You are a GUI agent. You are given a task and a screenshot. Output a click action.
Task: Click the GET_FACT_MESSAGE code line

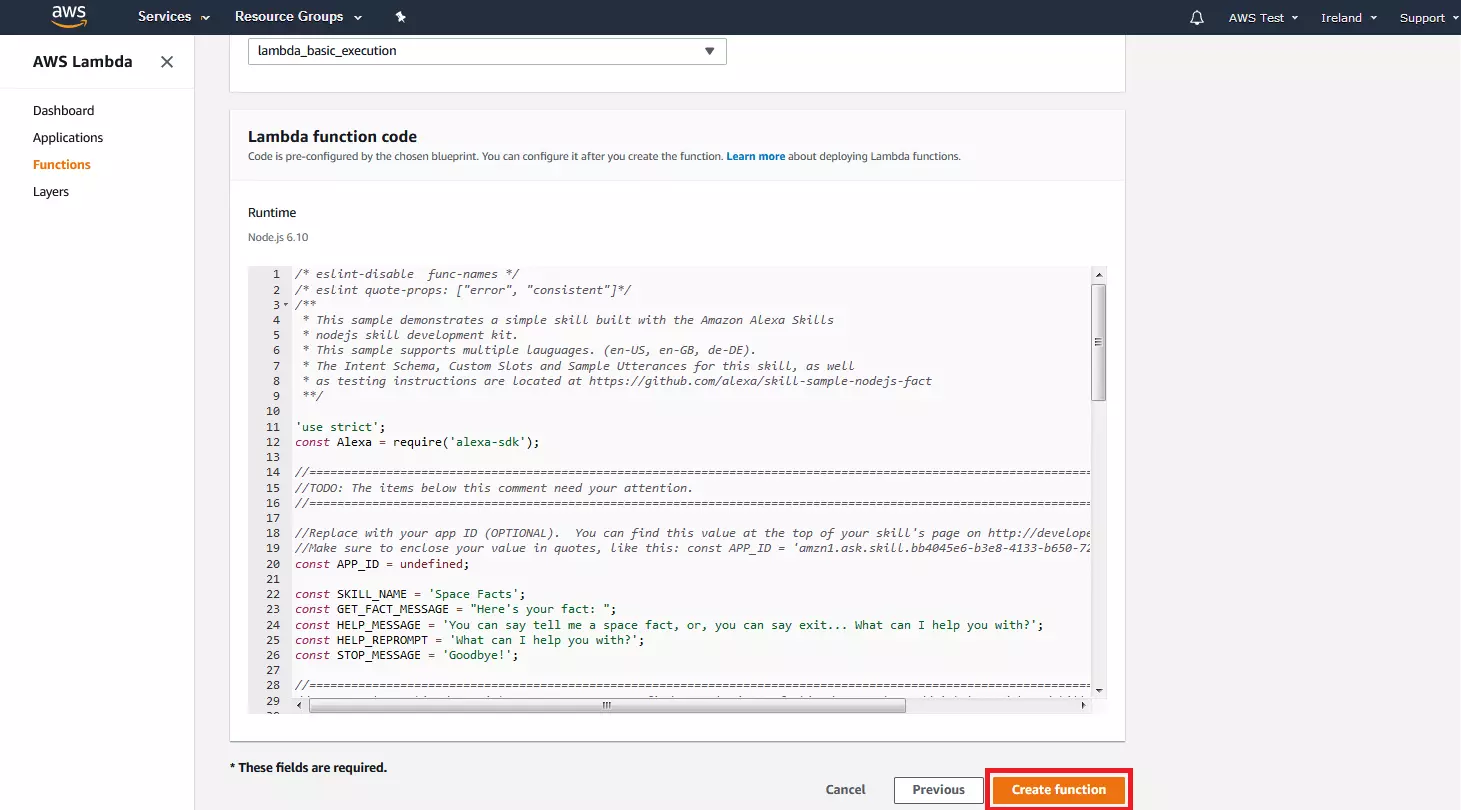tap(456, 609)
